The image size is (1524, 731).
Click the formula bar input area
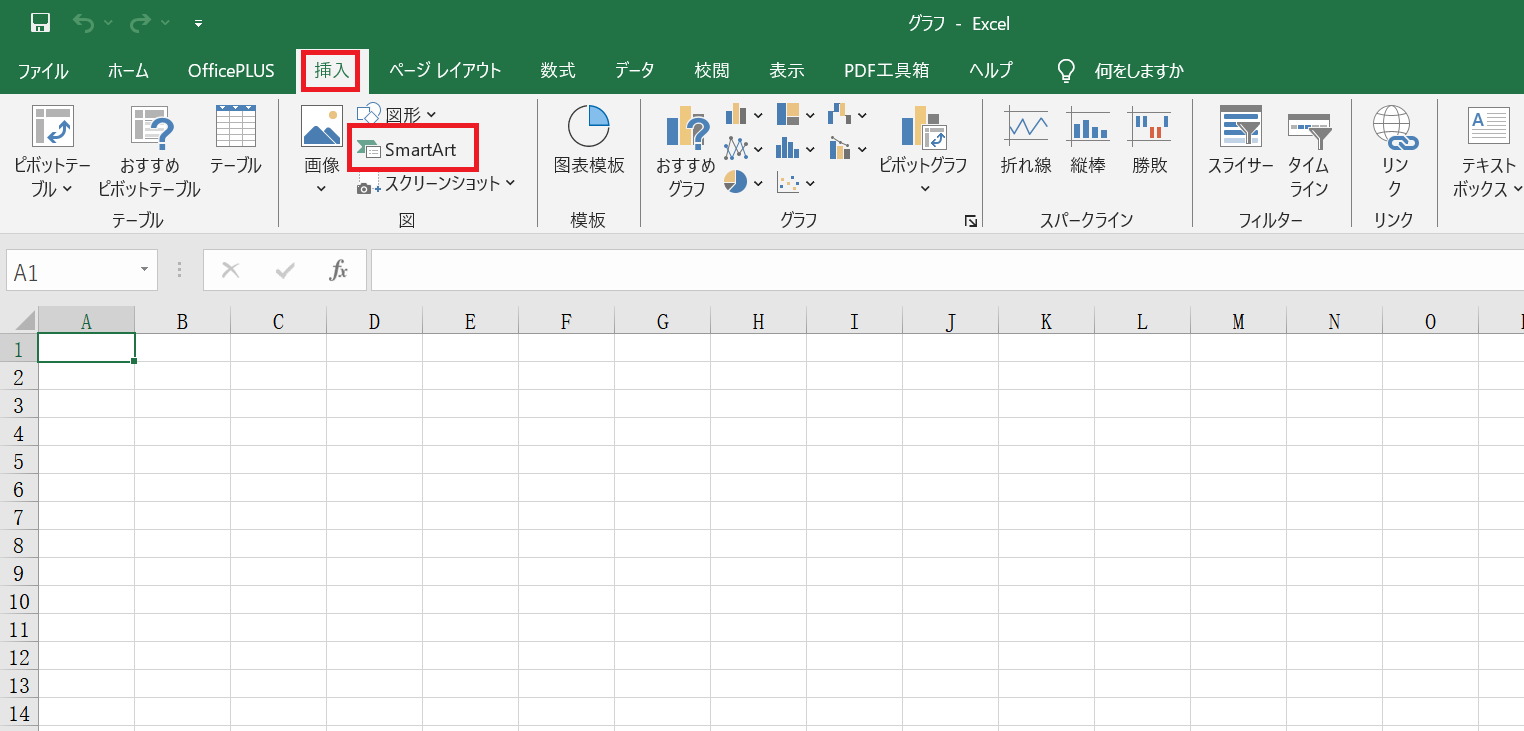point(947,270)
